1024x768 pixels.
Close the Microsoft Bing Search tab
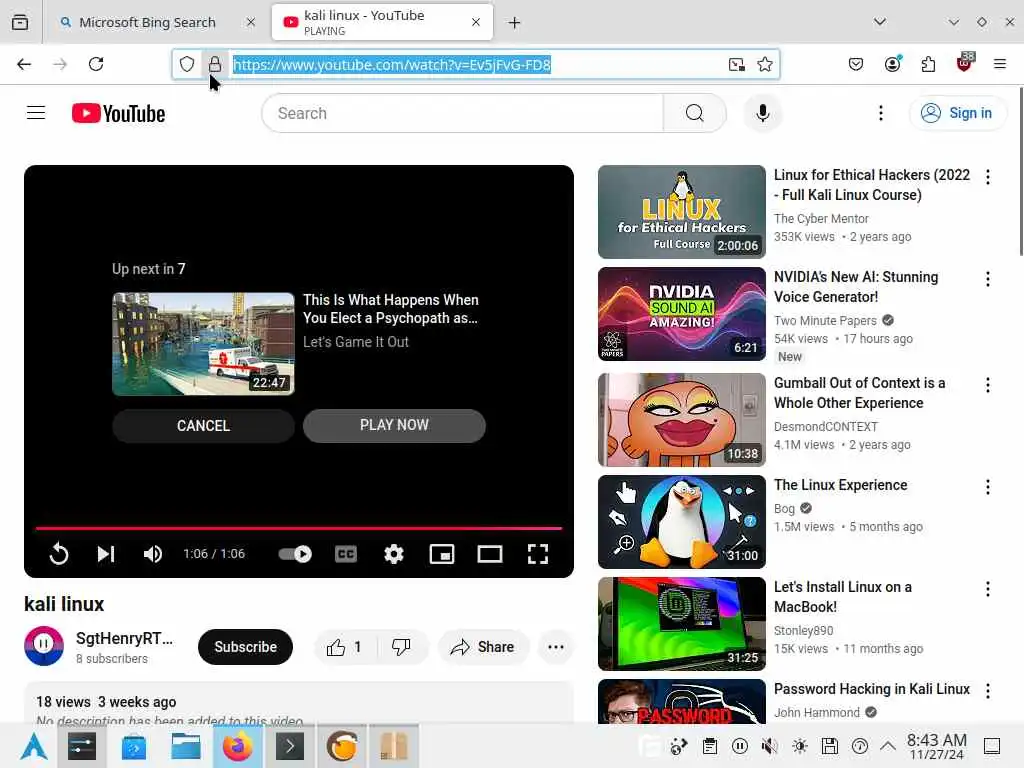pos(251,22)
